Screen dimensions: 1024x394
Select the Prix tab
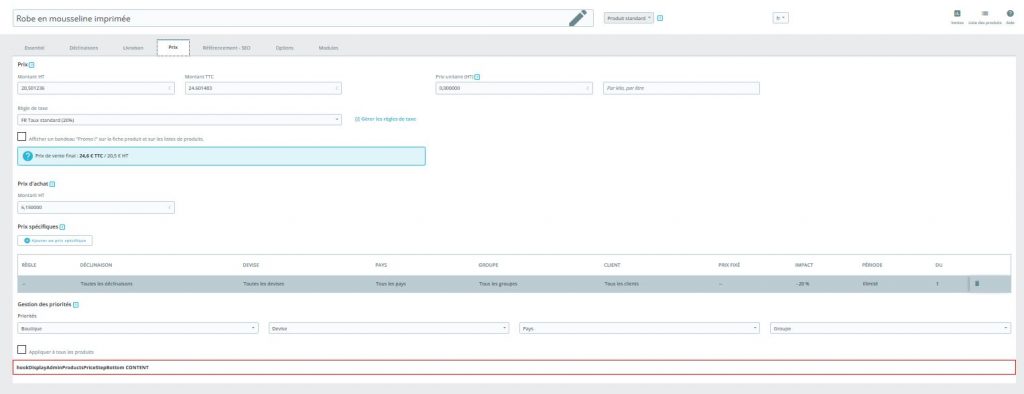tap(173, 48)
